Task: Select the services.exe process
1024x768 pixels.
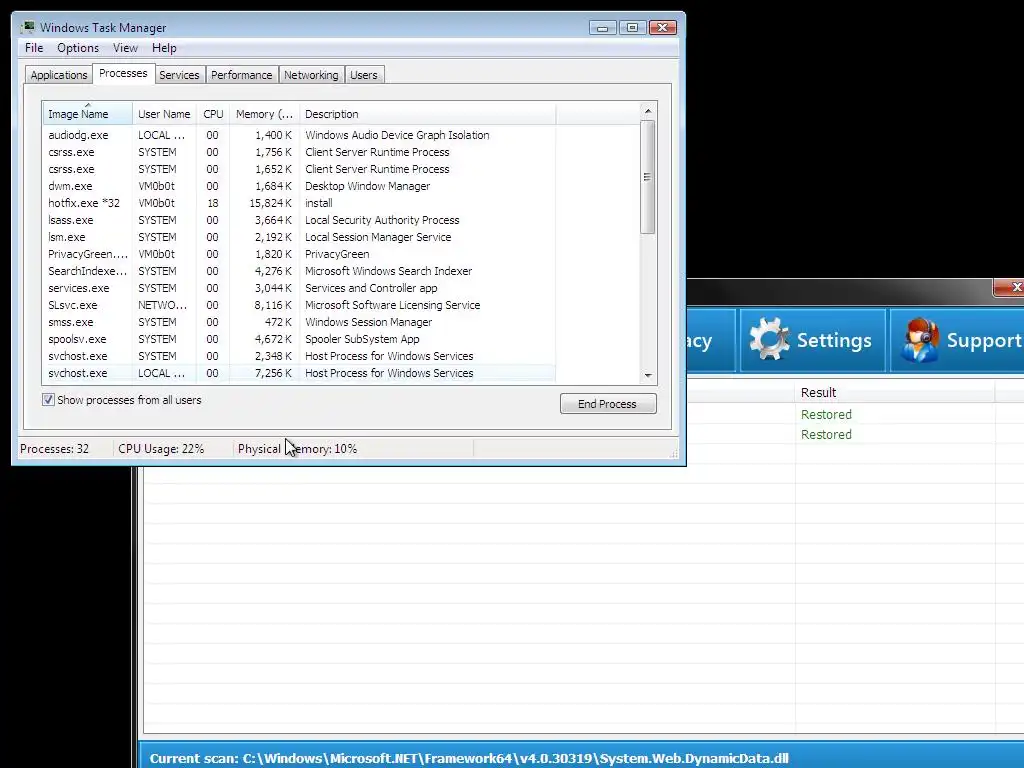Action: pos(299,288)
